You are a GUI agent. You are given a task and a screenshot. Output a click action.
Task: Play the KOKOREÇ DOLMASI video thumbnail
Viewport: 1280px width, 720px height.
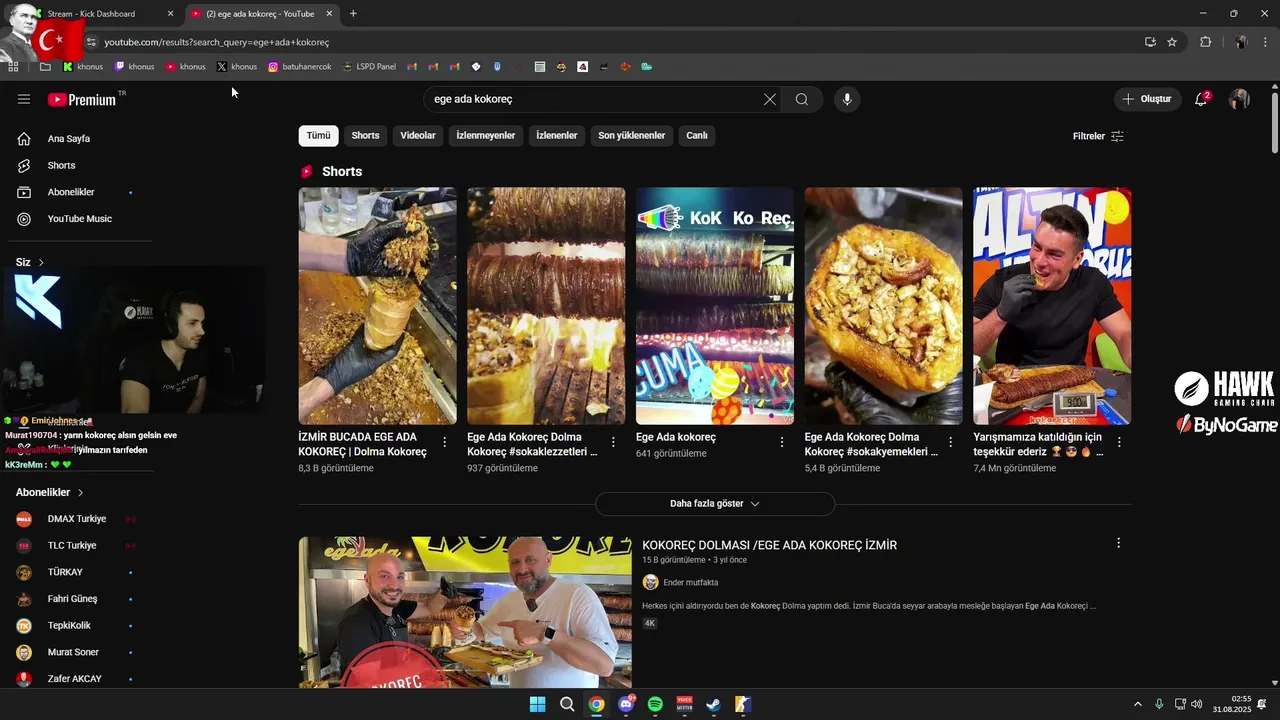point(465,612)
